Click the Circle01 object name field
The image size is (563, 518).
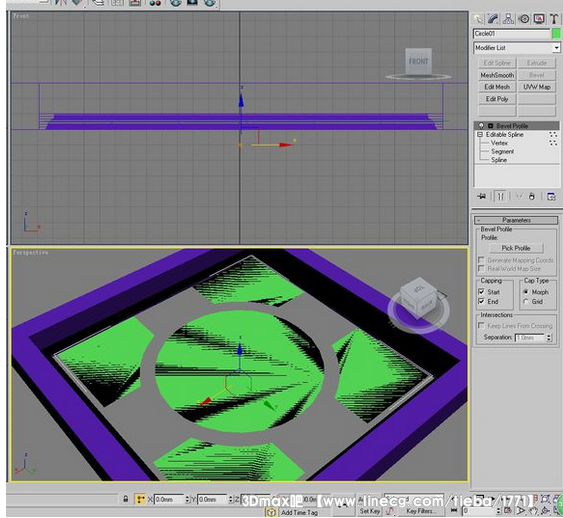coord(511,34)
